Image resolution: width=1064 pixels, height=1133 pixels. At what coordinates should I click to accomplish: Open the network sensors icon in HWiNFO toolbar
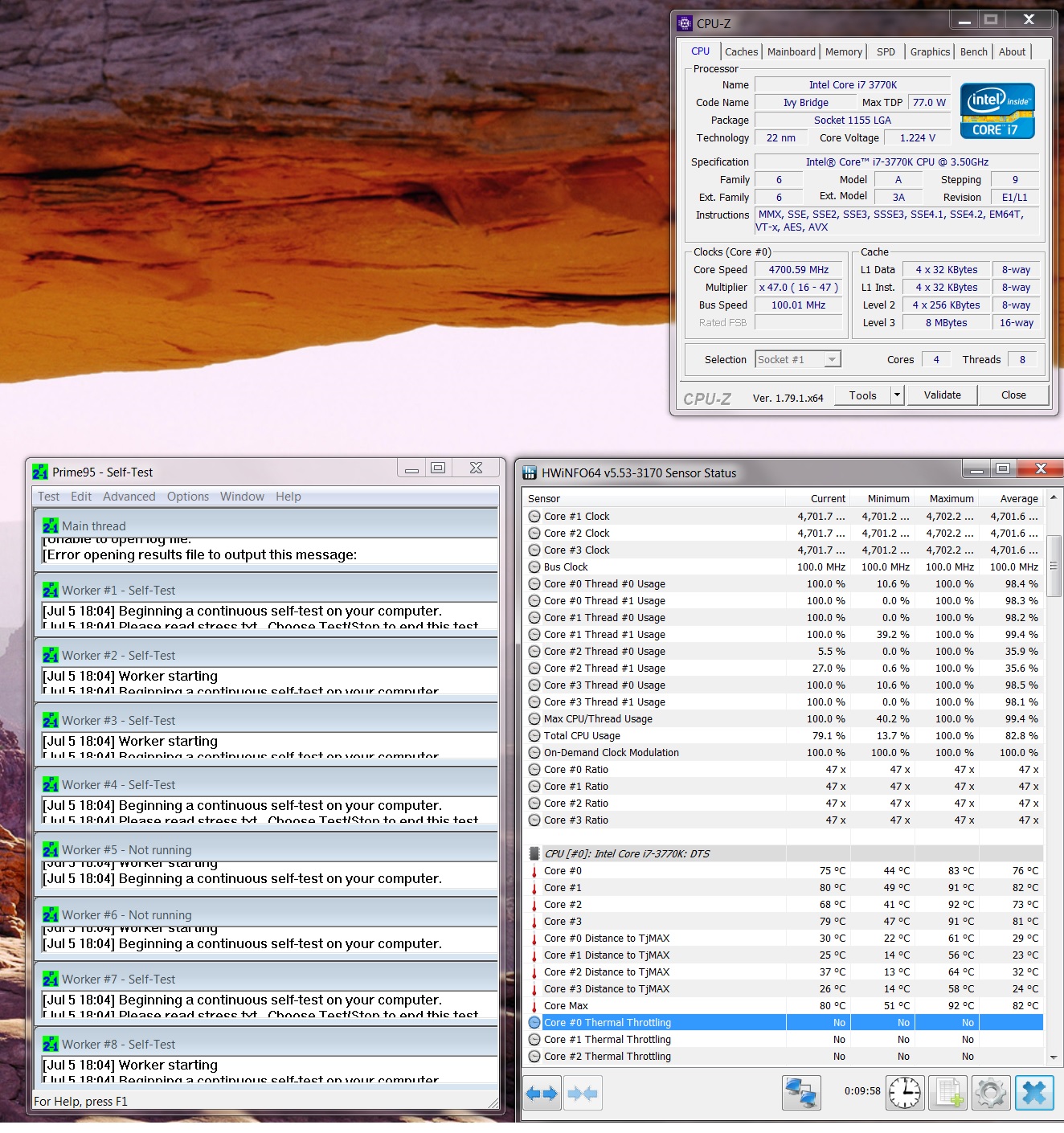800,1093
